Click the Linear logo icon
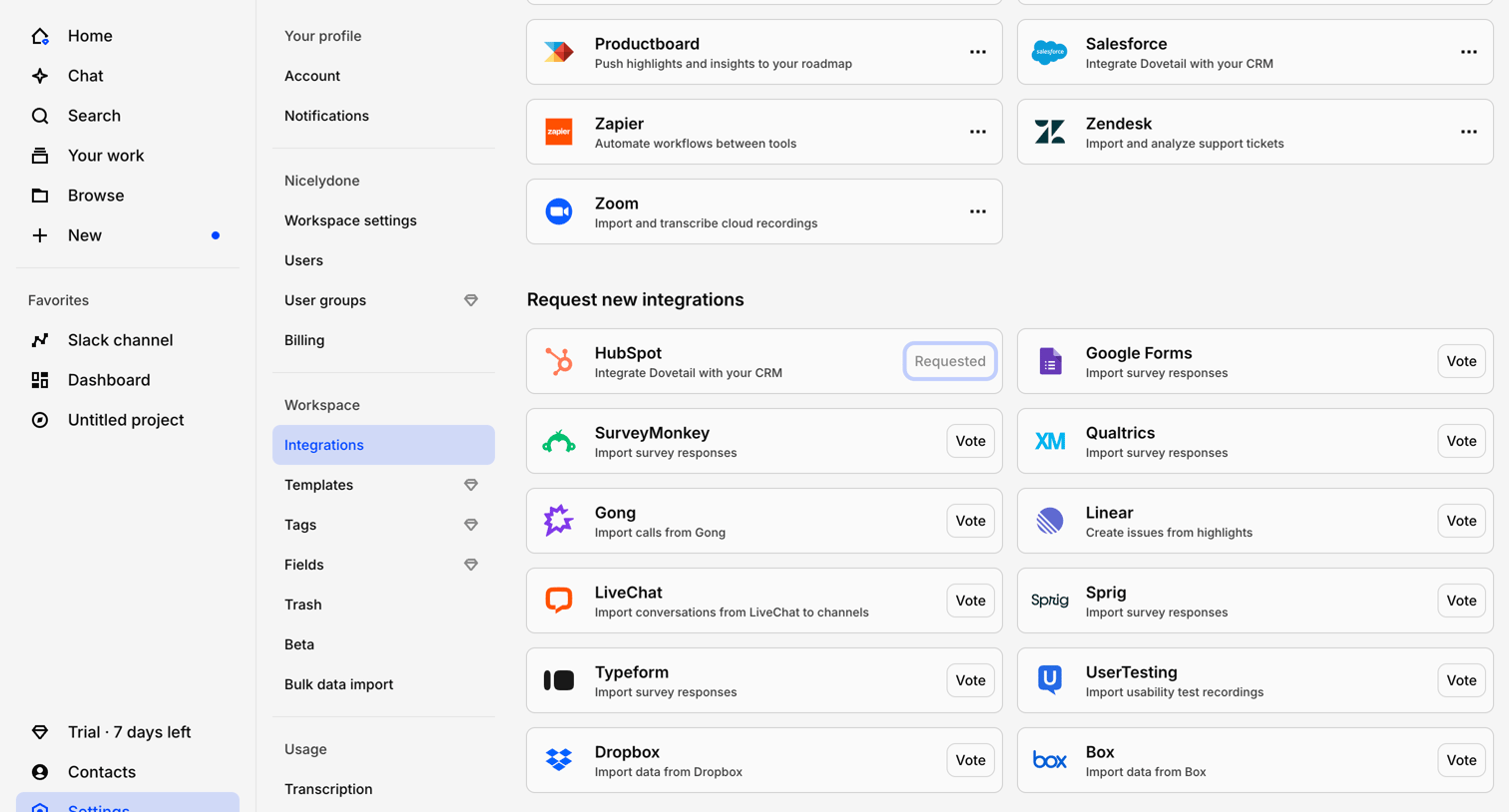Image resolution: width=1509 pixels, height=812 pixels. tap(1050, 521)
